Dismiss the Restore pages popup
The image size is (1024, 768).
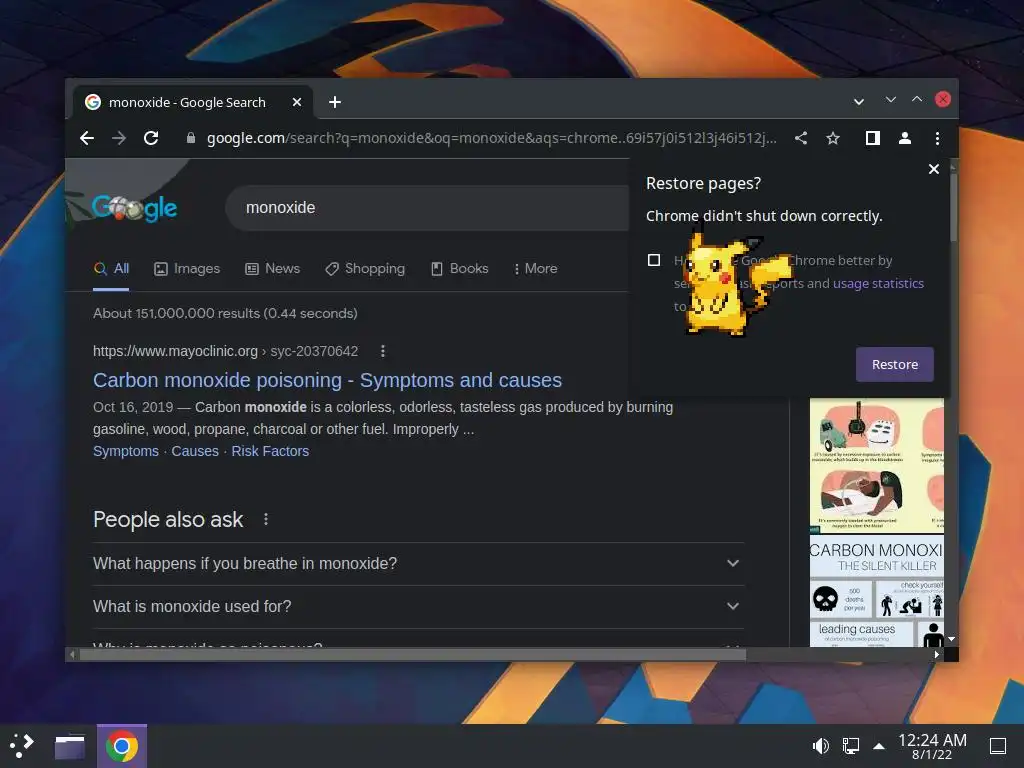[x=934, y=169]
